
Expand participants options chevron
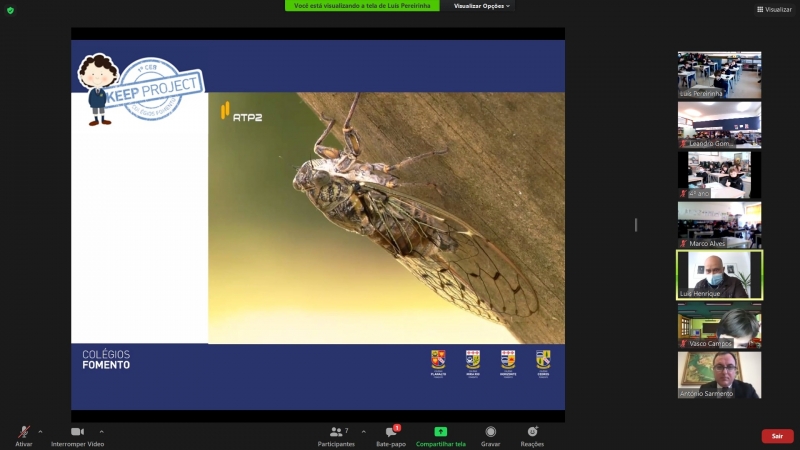(363, 432)
